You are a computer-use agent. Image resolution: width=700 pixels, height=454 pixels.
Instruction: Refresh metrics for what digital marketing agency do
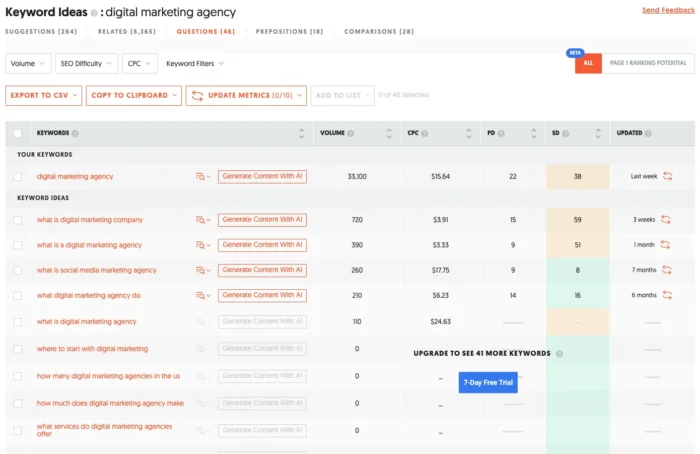(667, 295)
